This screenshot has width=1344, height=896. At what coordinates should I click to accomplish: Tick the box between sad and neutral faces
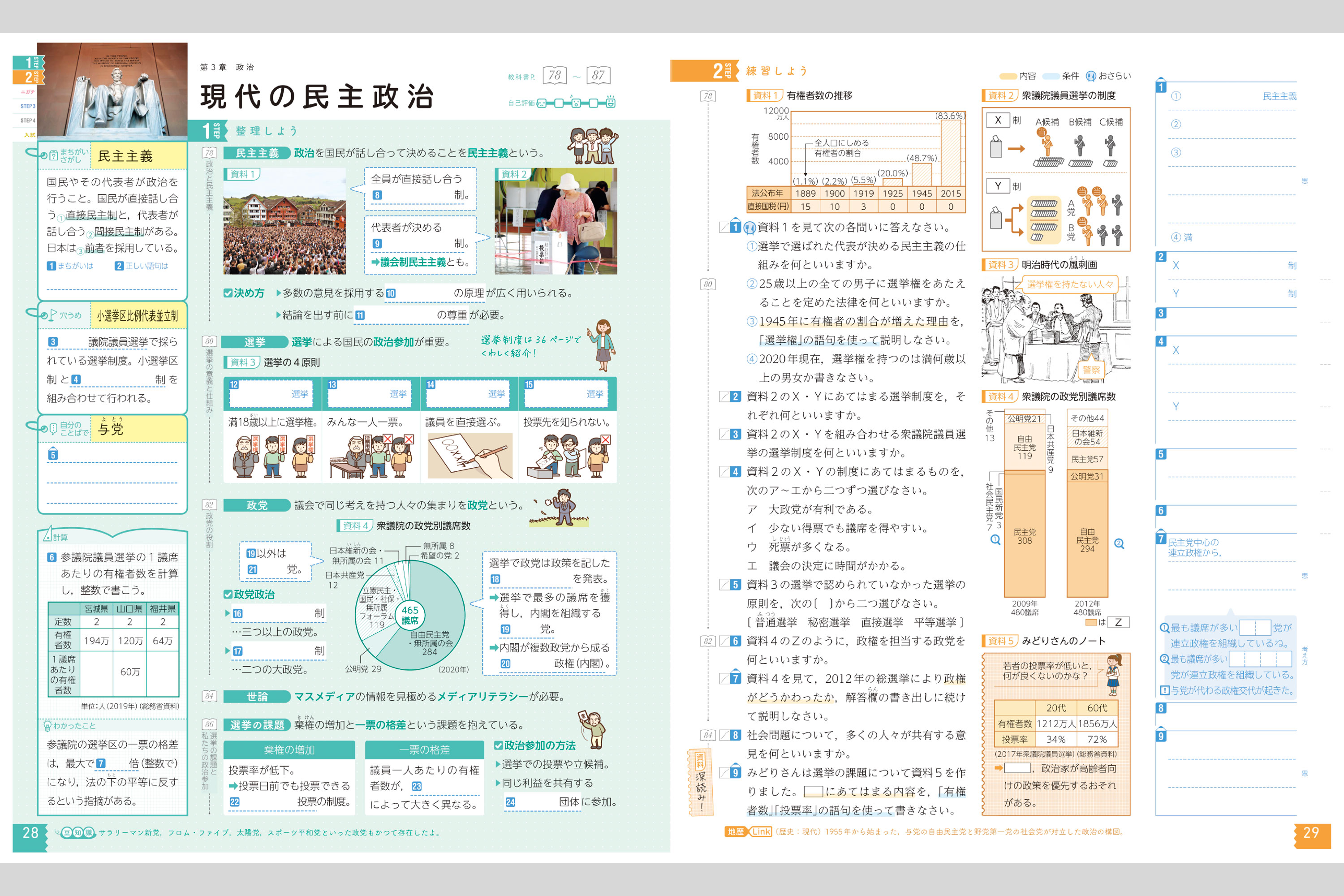point(559,103)
